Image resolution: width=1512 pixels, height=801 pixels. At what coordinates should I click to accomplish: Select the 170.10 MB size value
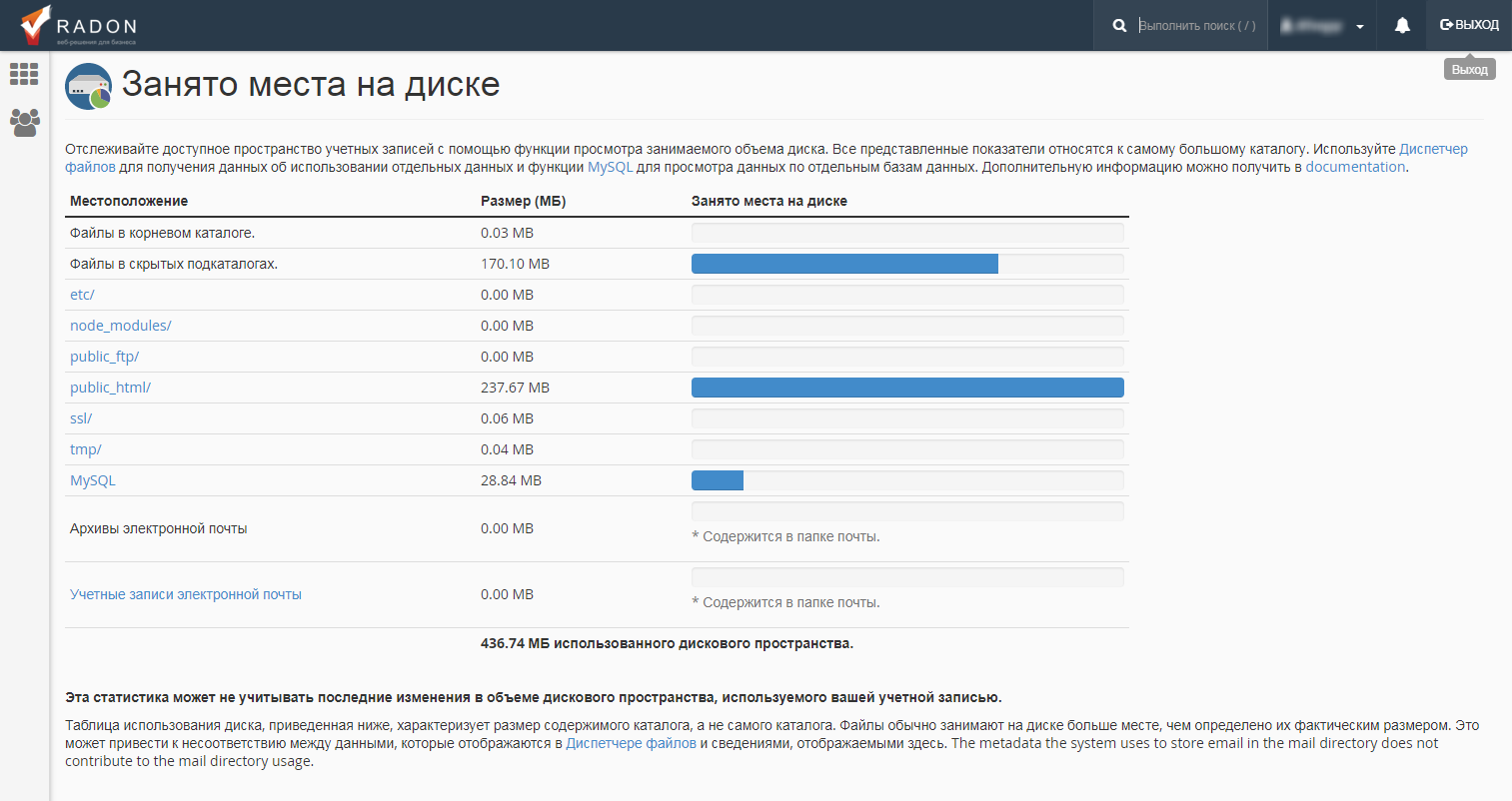515,264
